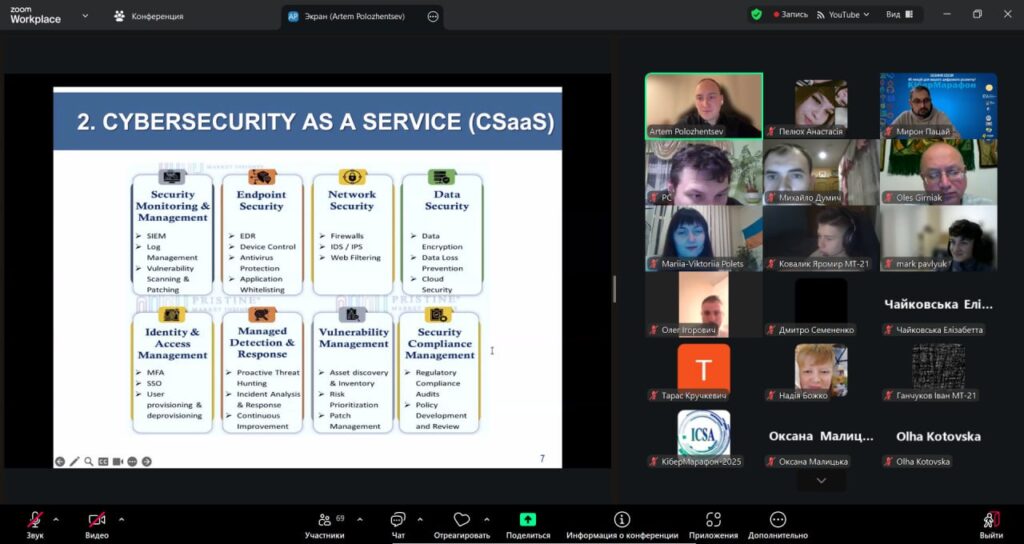Select the Экран (Artem Polozhentsev) tab
Image resolution: width=1024 pixels, height=544 pixels.
tap(355, 16)
